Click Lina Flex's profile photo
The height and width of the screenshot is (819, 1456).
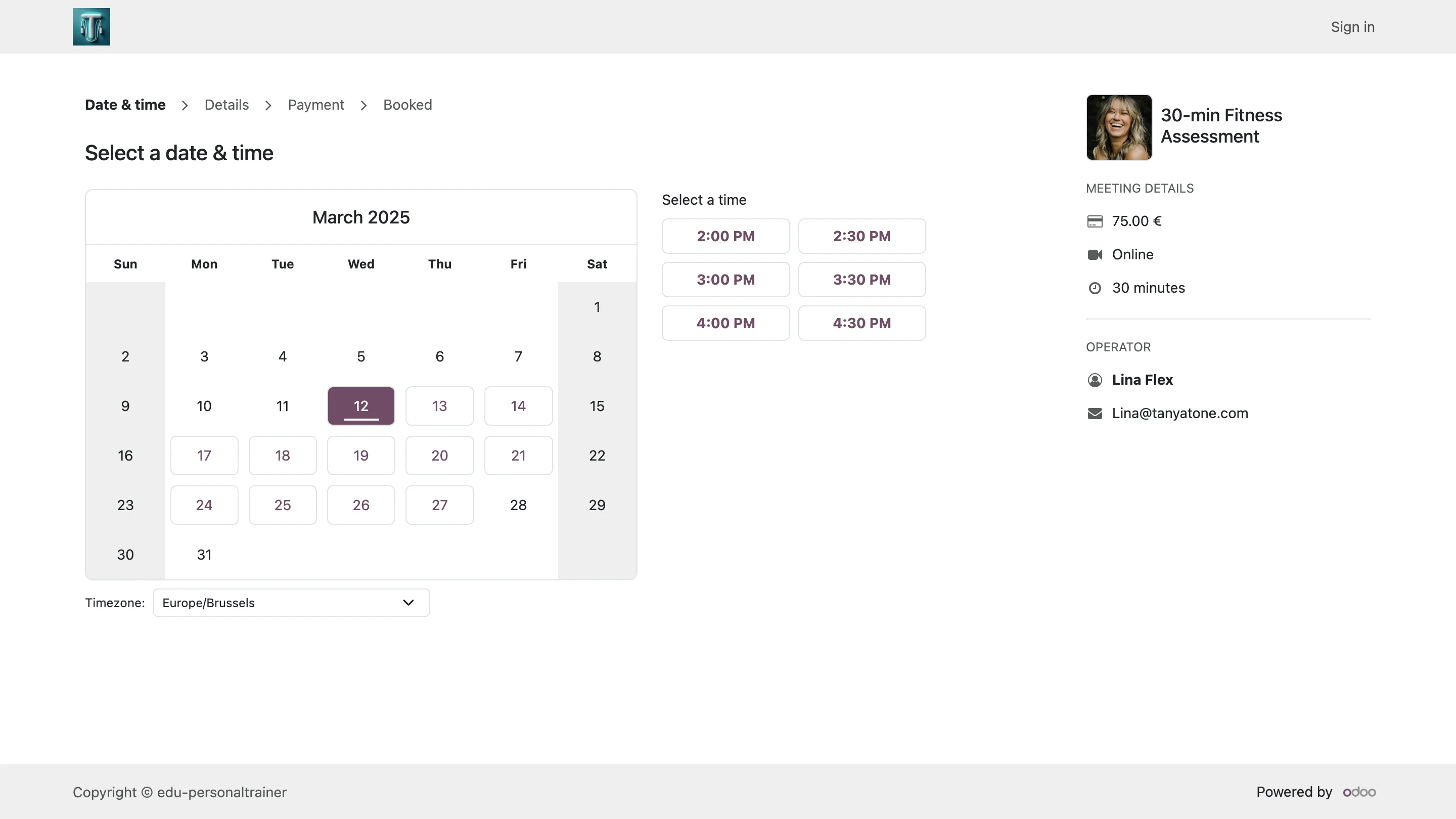tap(1119, 127)
